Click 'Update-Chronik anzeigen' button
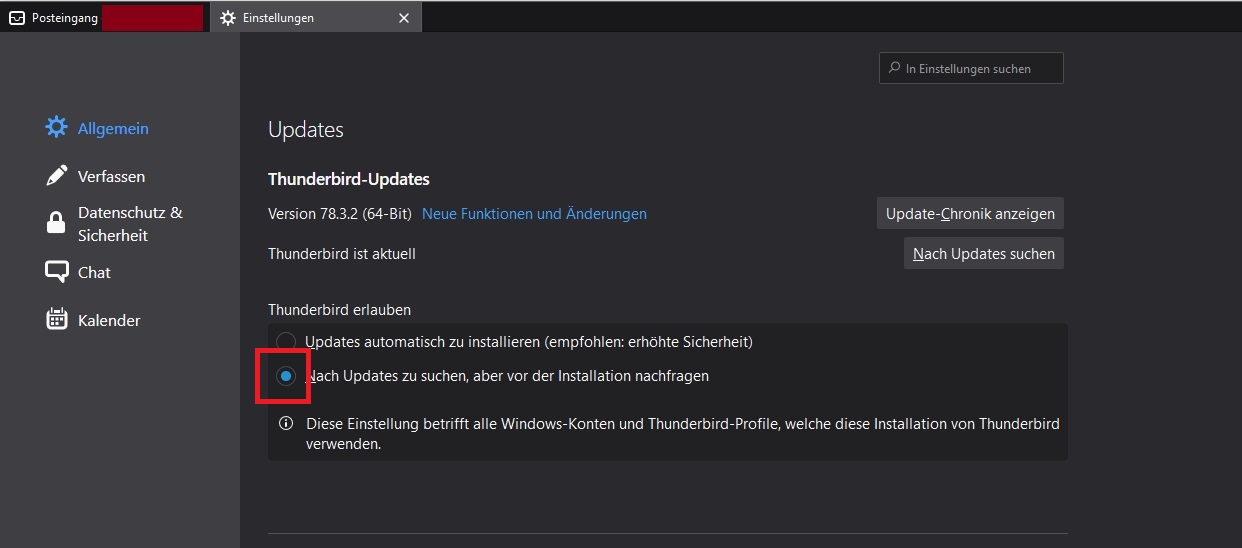The width and height of the screenshot is (1242, 548). click(x=969, y=213)
